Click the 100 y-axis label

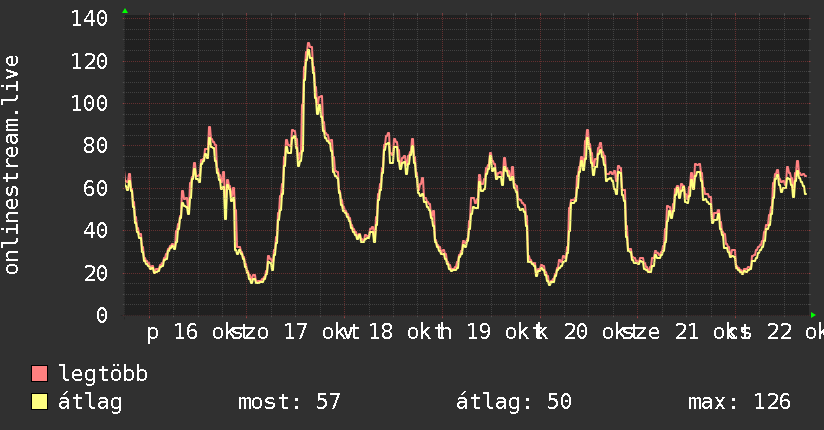coord(89,104)
